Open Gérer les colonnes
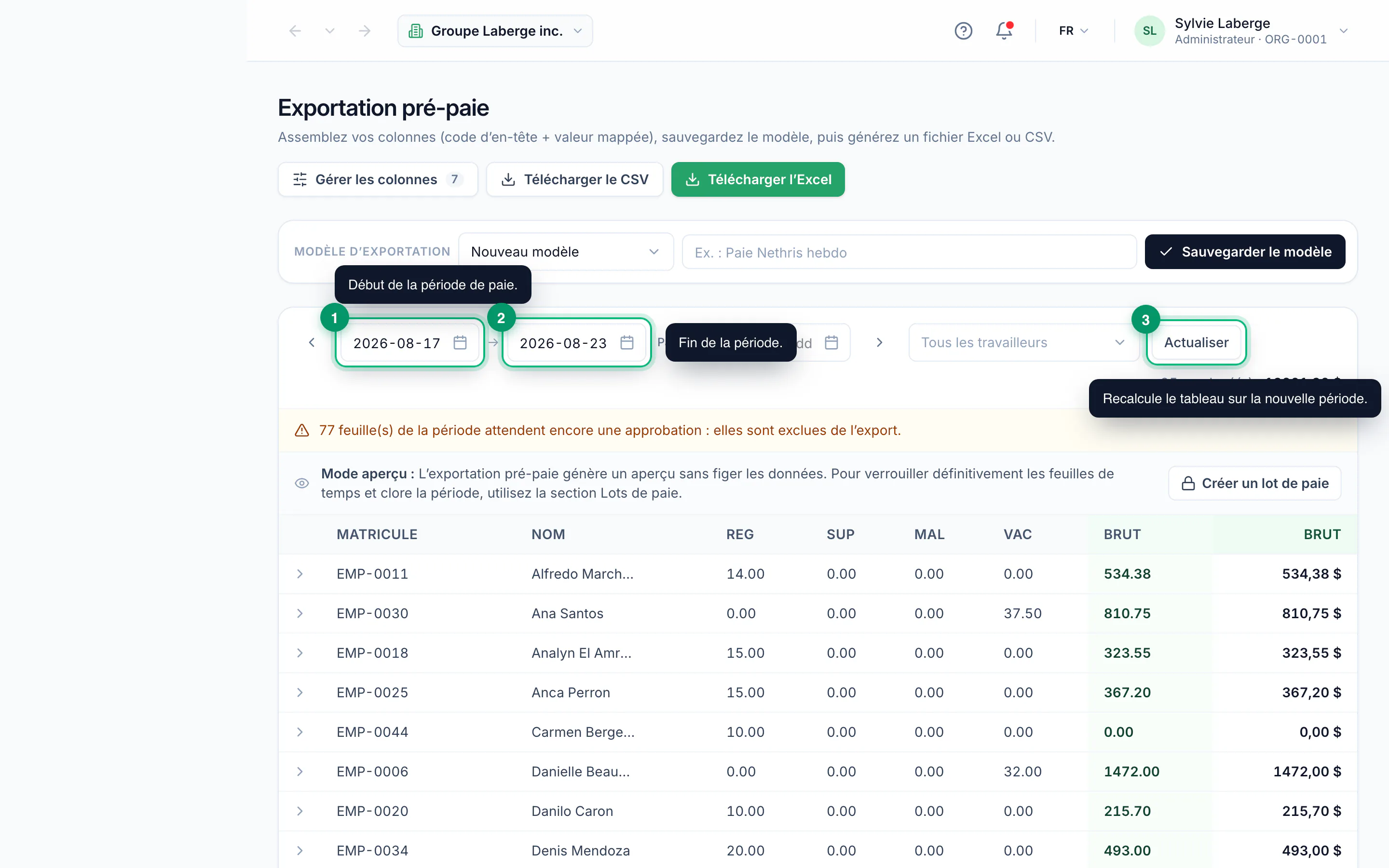 (378, 180)
